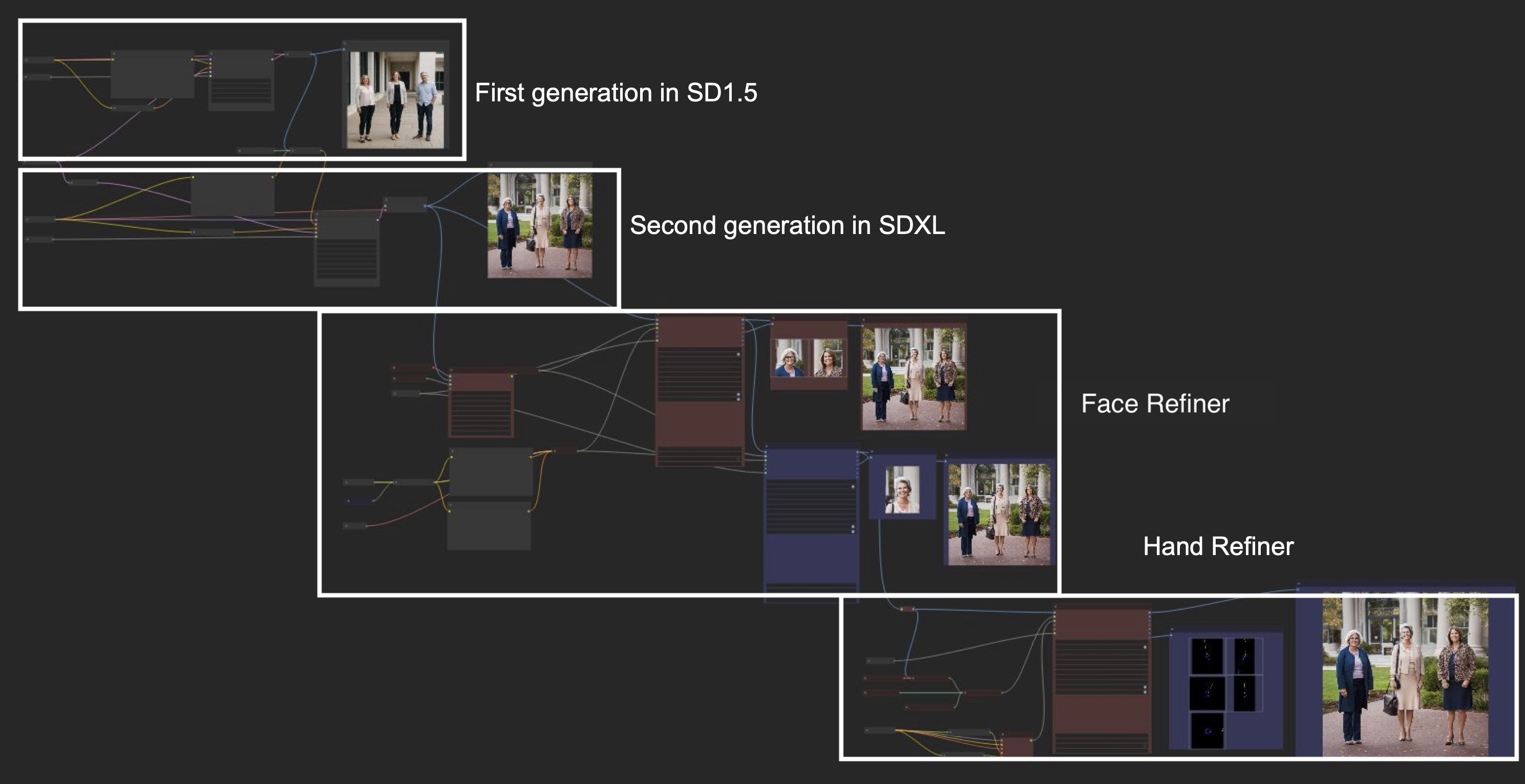1525x784 pixels.
Task: Click the 'Hand Refiner' label text
Action: point(1218,546)
